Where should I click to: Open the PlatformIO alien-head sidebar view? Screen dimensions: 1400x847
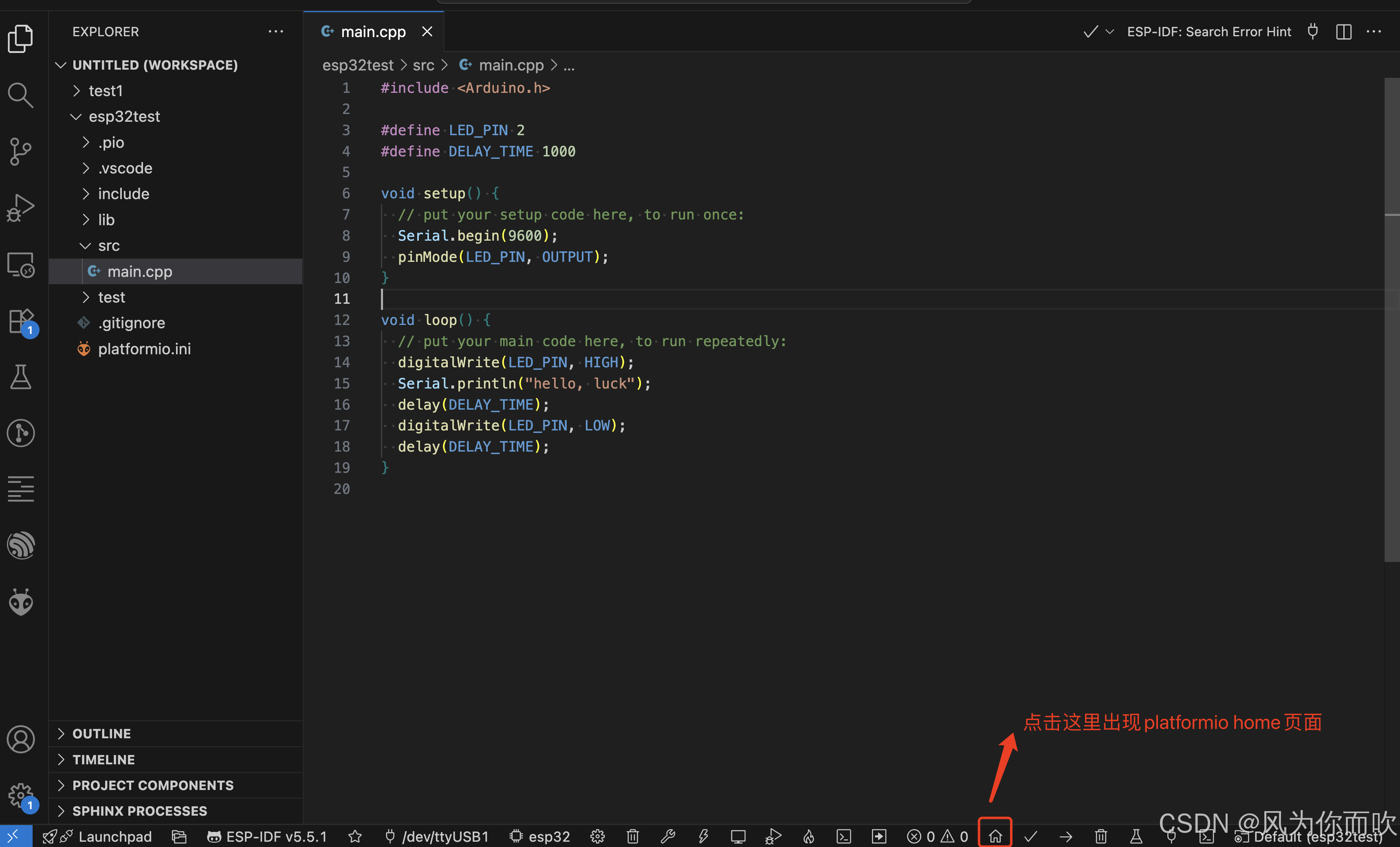coord(21,602)
